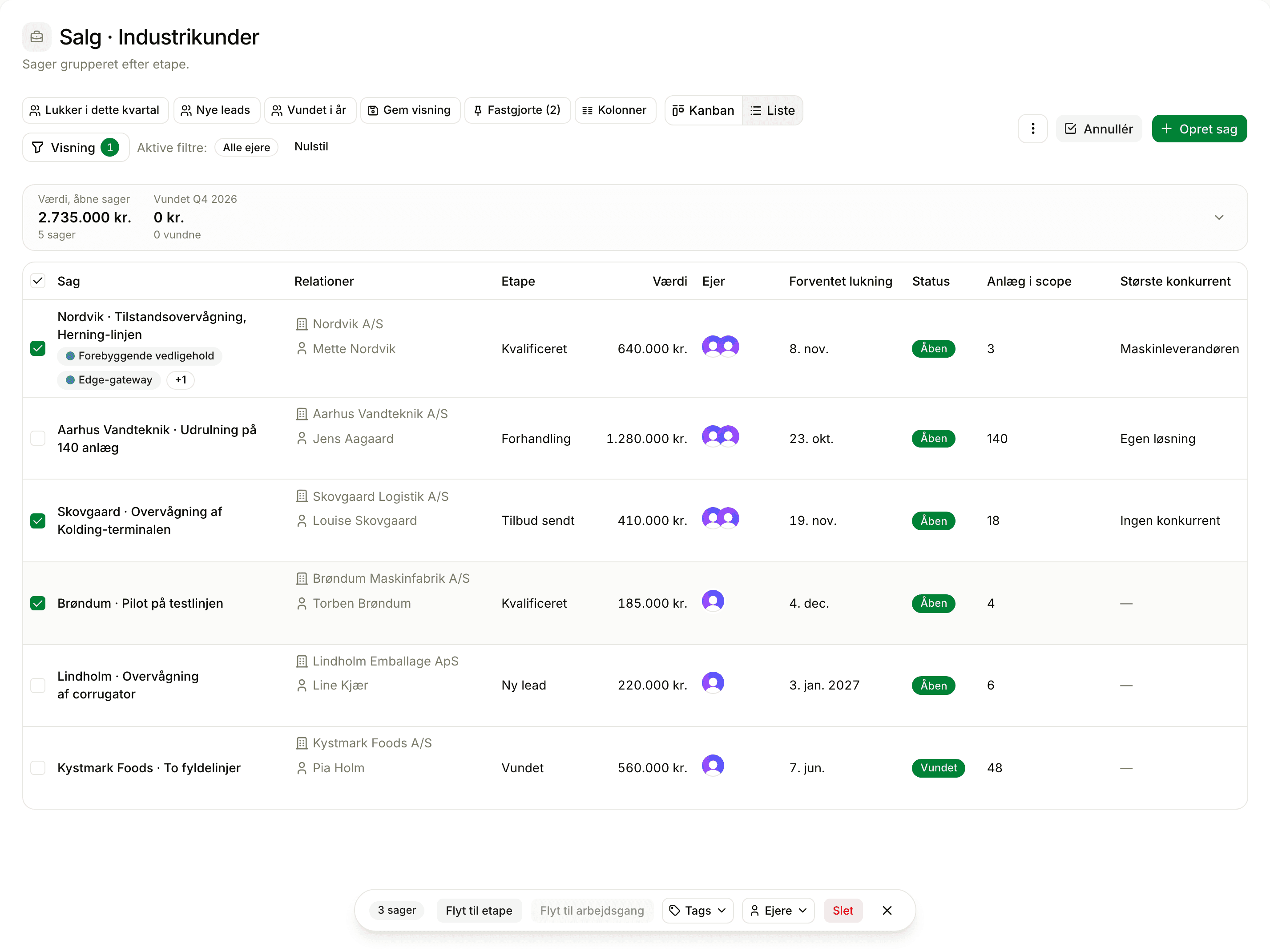
Task: Toggle the select-all checkbox in header
Action: click(x=38, y=281)
